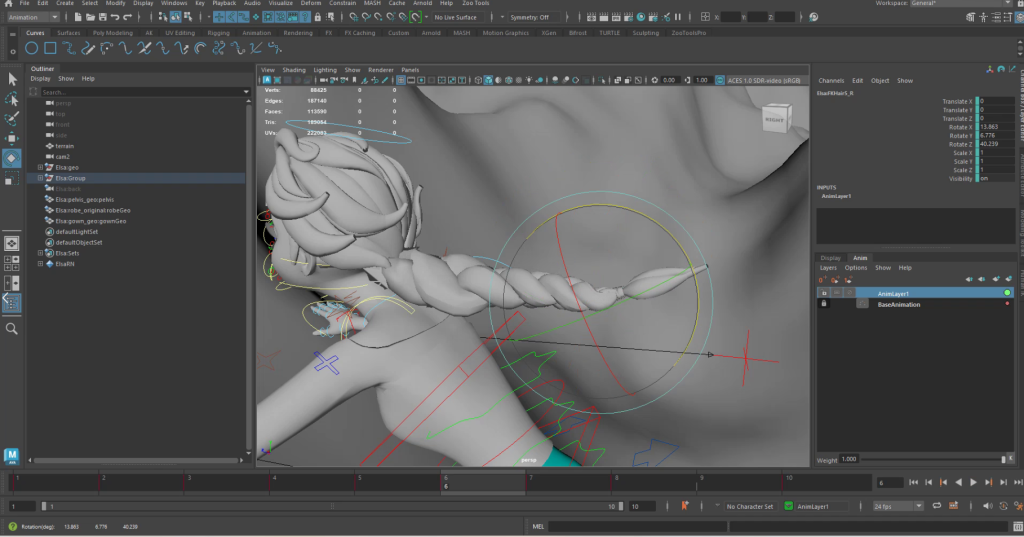Screen dimensions: 1024x537
Task: Expand the Elsa:geo tree node
Action: point(40,167)
